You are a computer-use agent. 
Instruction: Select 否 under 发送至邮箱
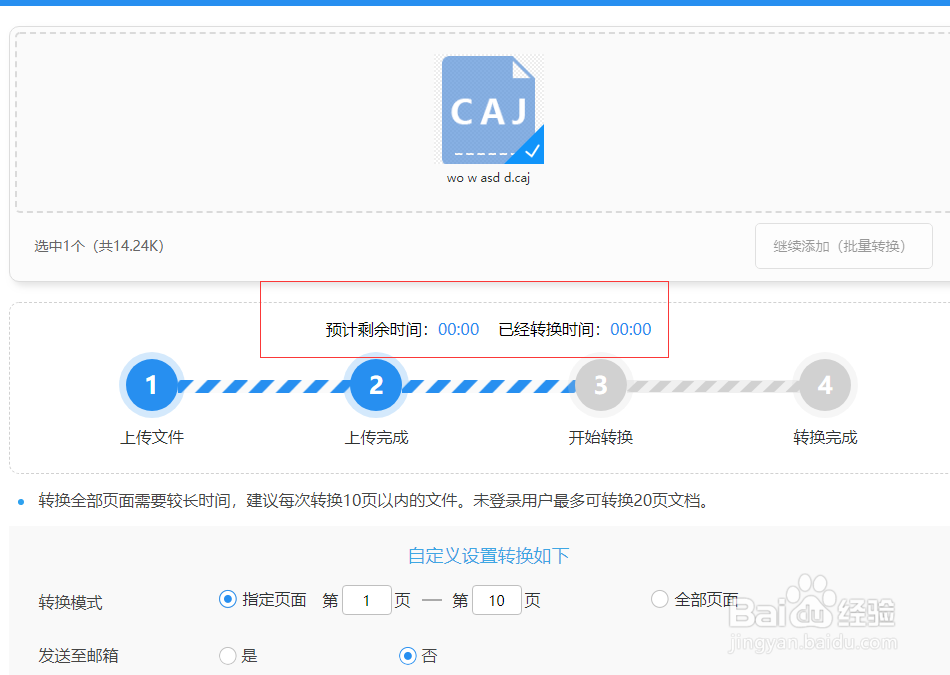(407, 655)
